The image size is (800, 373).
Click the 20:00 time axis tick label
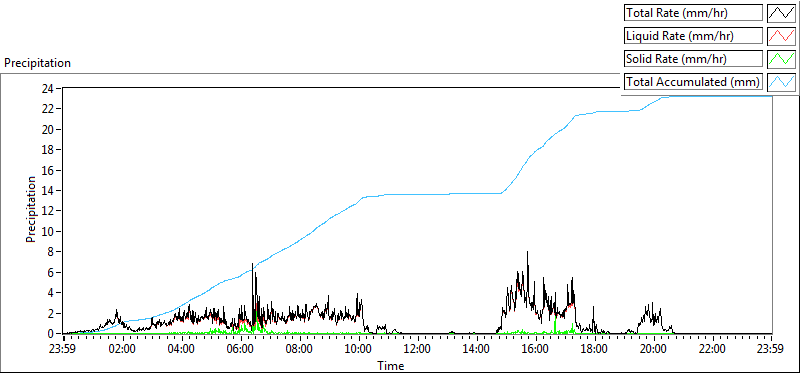coord(653,350)
